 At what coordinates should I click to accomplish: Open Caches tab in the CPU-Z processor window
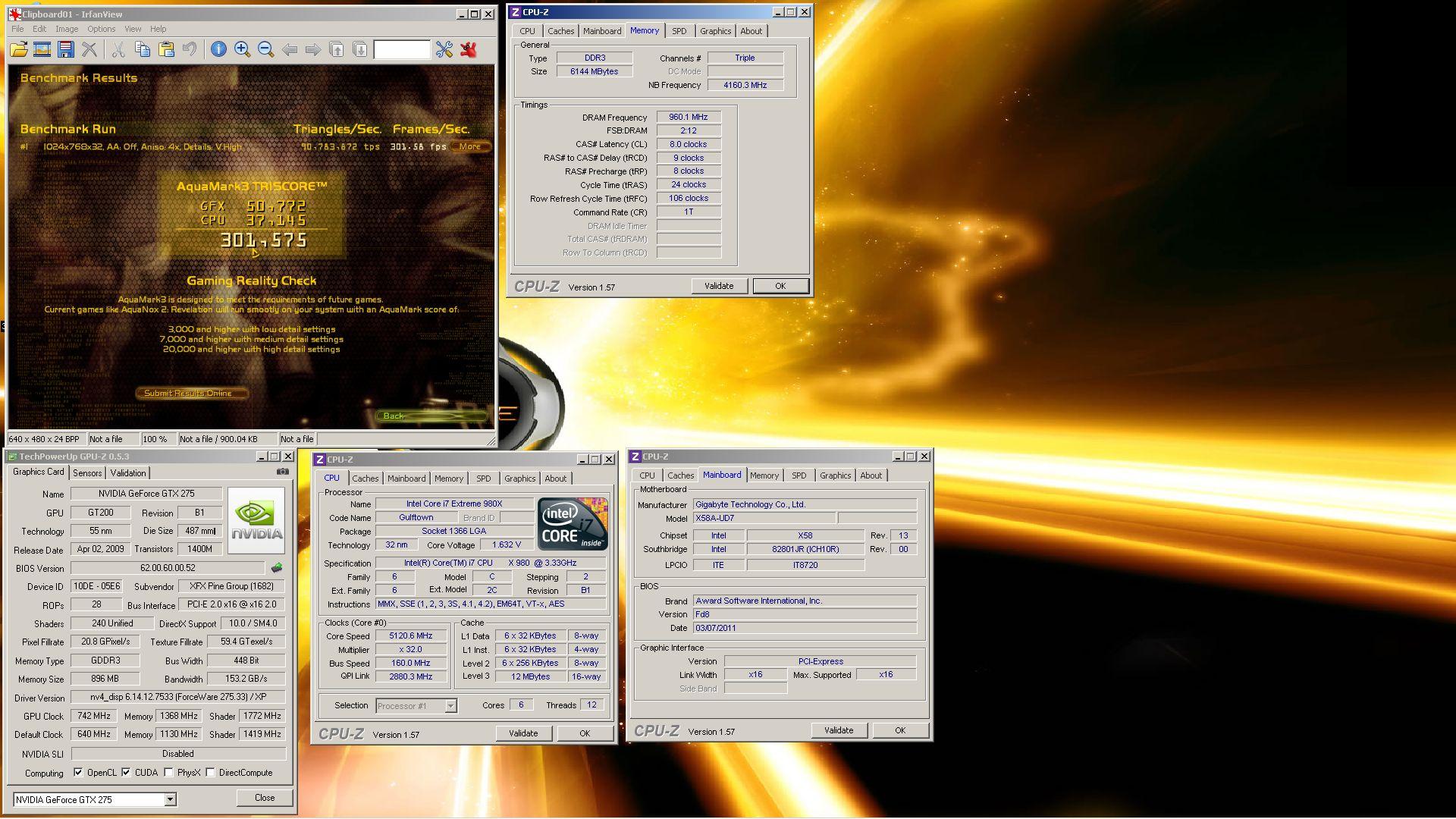coord(366,479)
